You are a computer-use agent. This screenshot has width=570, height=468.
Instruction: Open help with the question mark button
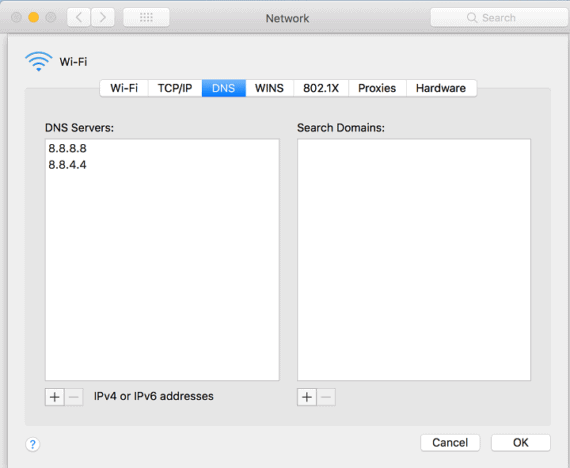(x=32, y=444)
